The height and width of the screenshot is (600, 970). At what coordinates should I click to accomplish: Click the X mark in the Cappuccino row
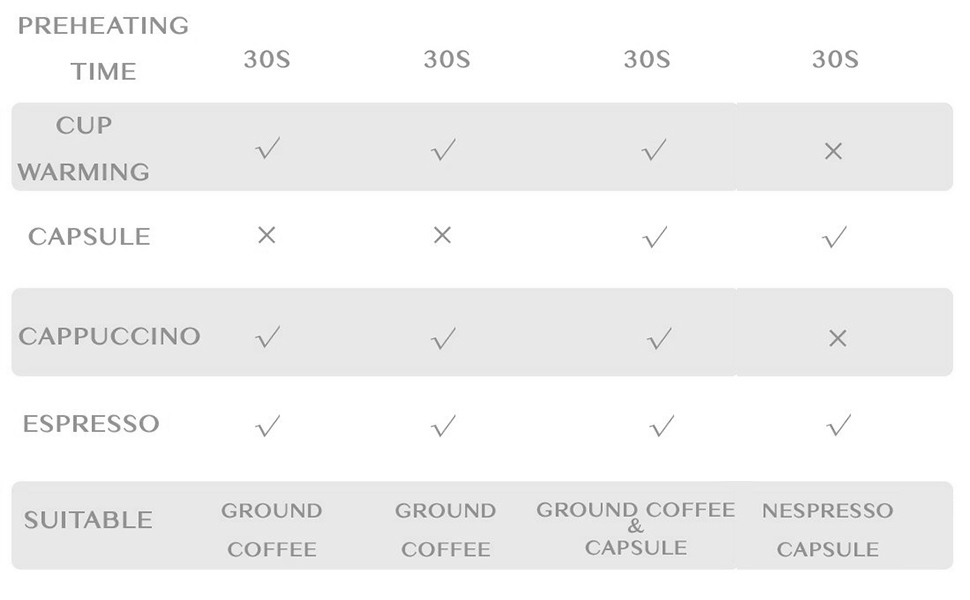pos(838,338)
